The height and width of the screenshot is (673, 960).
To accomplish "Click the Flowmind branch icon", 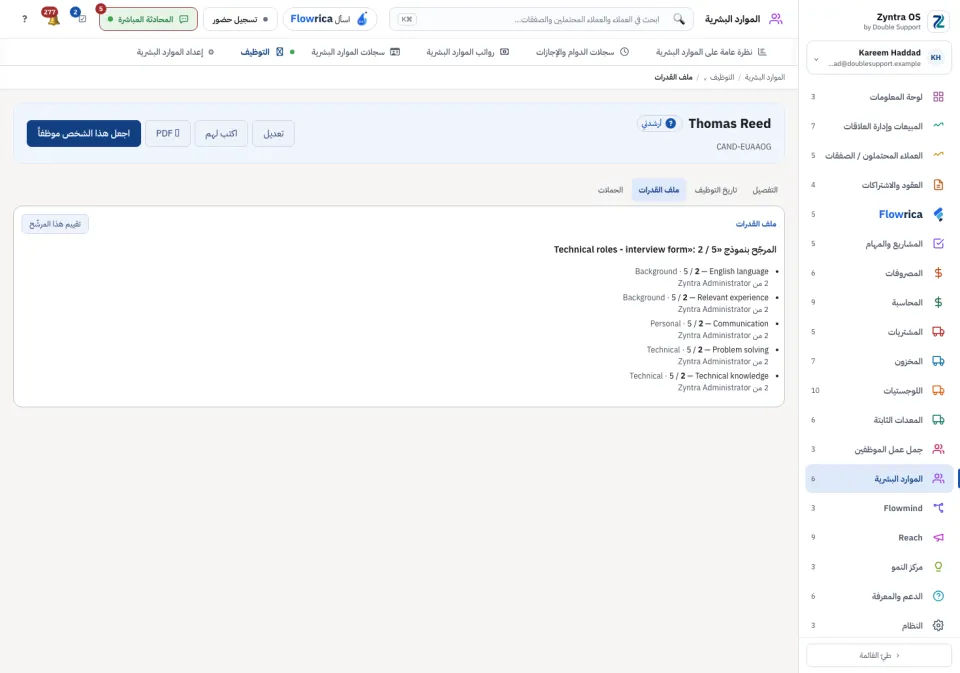I will (x=938, y=508).
